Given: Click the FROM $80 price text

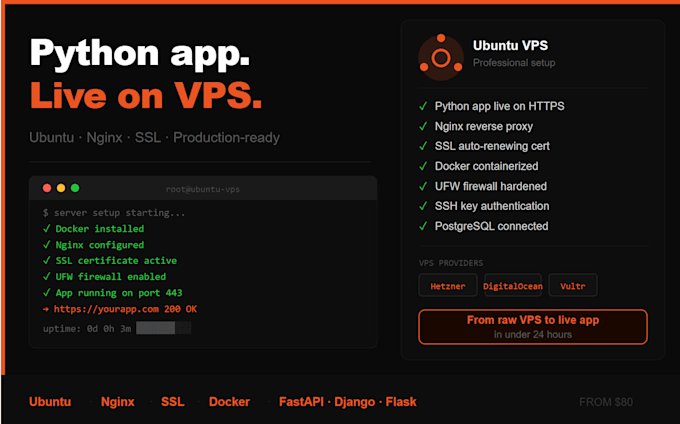Looking at the screenshot, I should coord(606,402).
